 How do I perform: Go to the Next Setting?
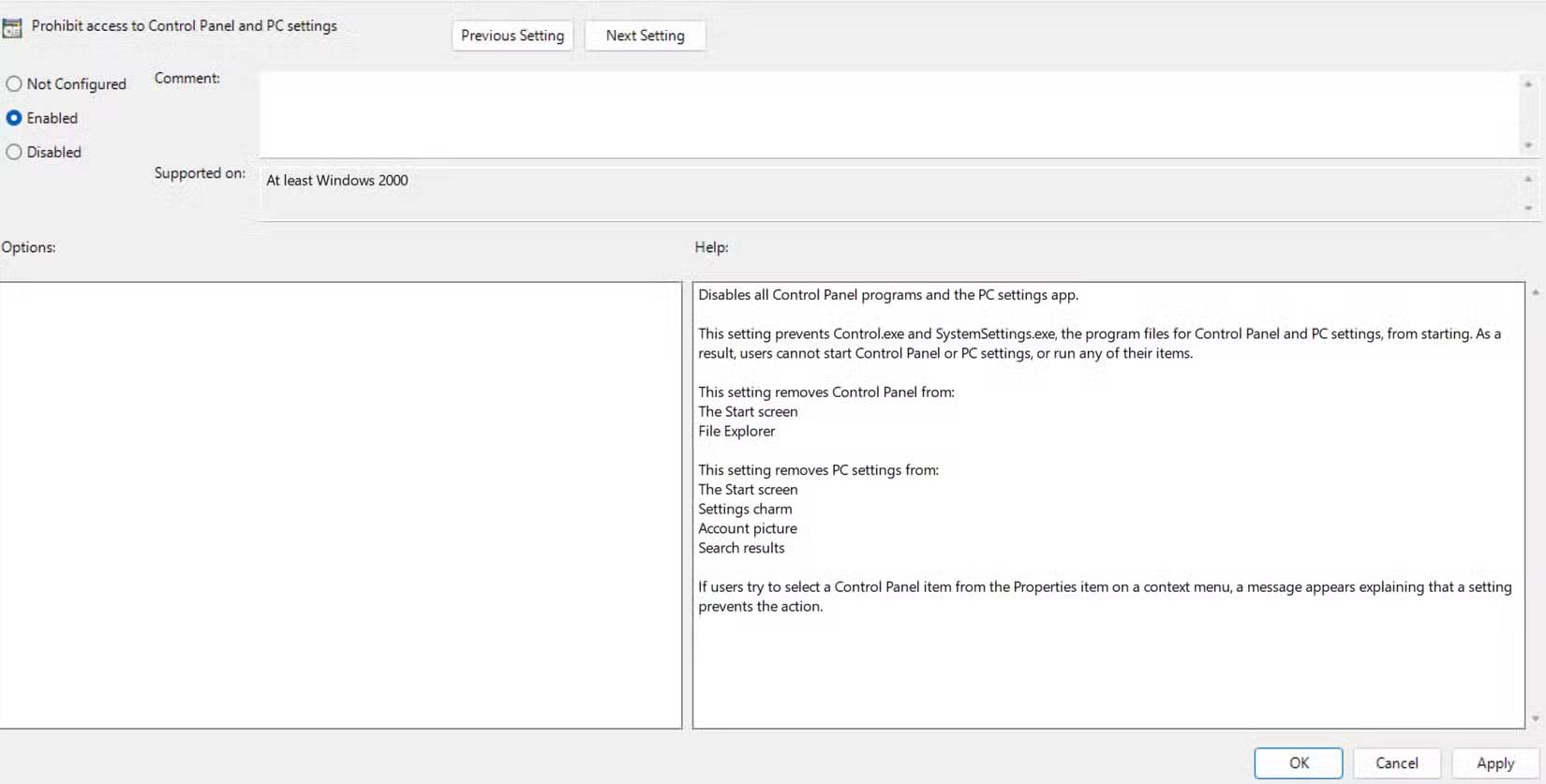click(x=645, y=36)
